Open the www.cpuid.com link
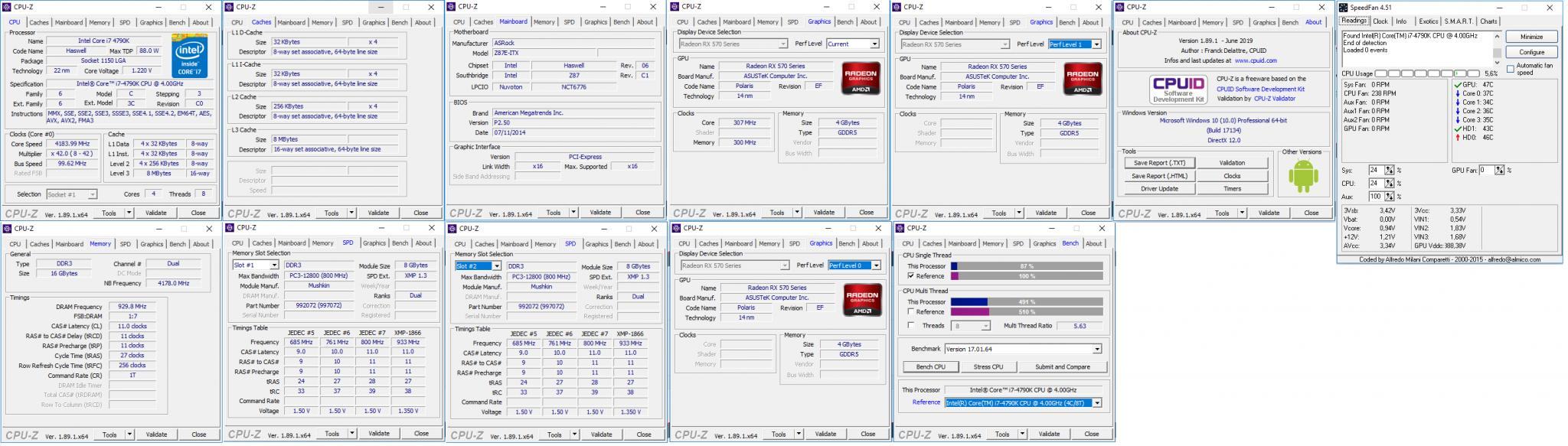1568x446 pixels. pos(1256,60)
